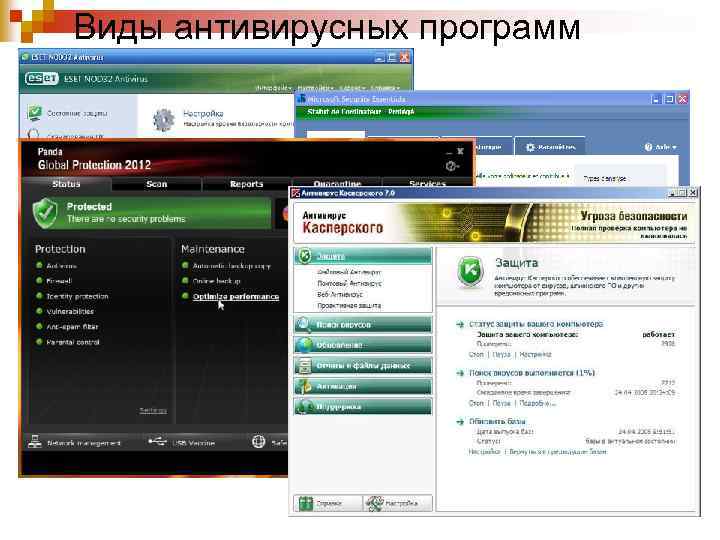Click Пауза under the protection status
The height and width of the screenshot is (540, 720).
coord(501,355)
